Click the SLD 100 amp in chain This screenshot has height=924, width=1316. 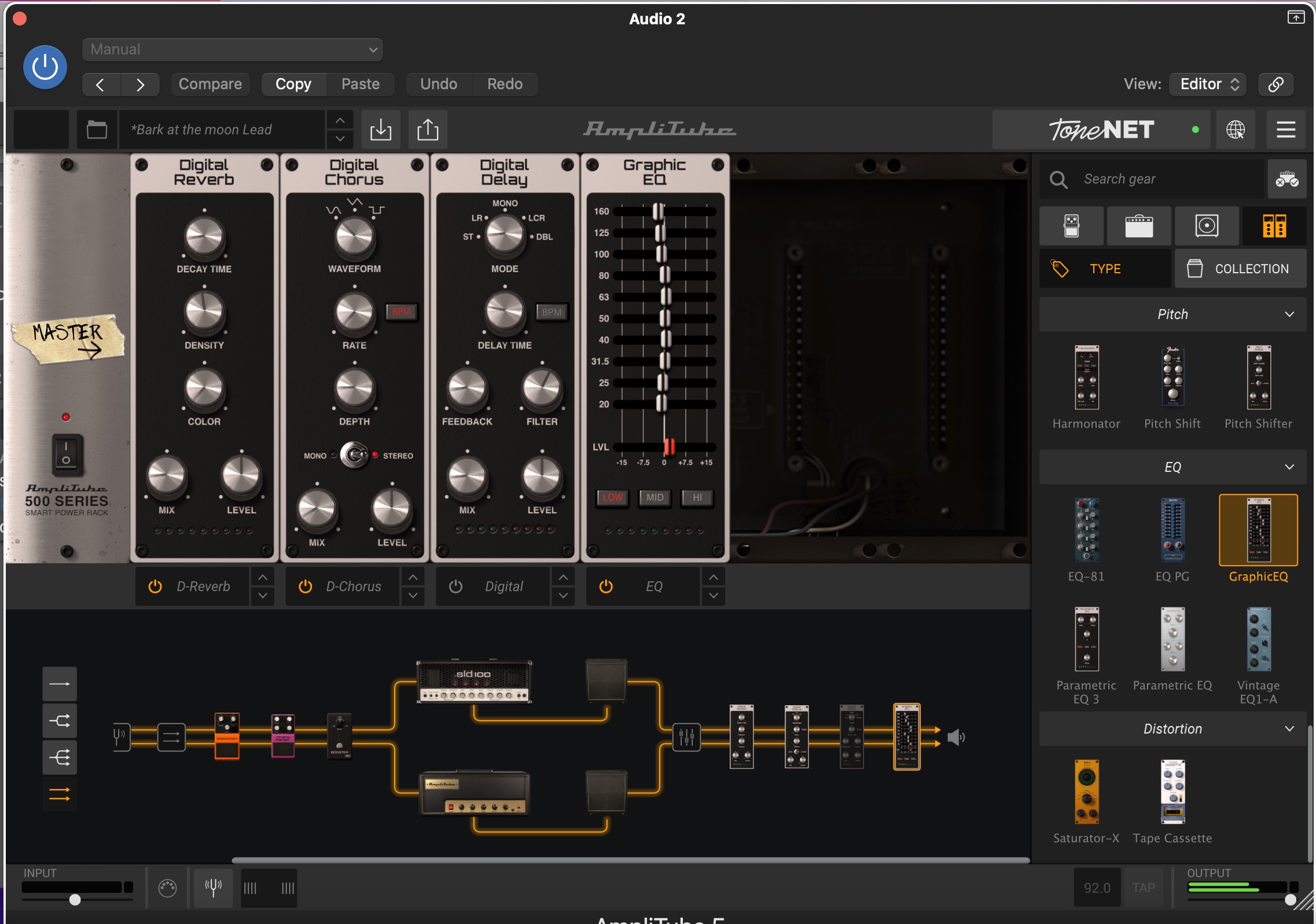click(474, 681)
